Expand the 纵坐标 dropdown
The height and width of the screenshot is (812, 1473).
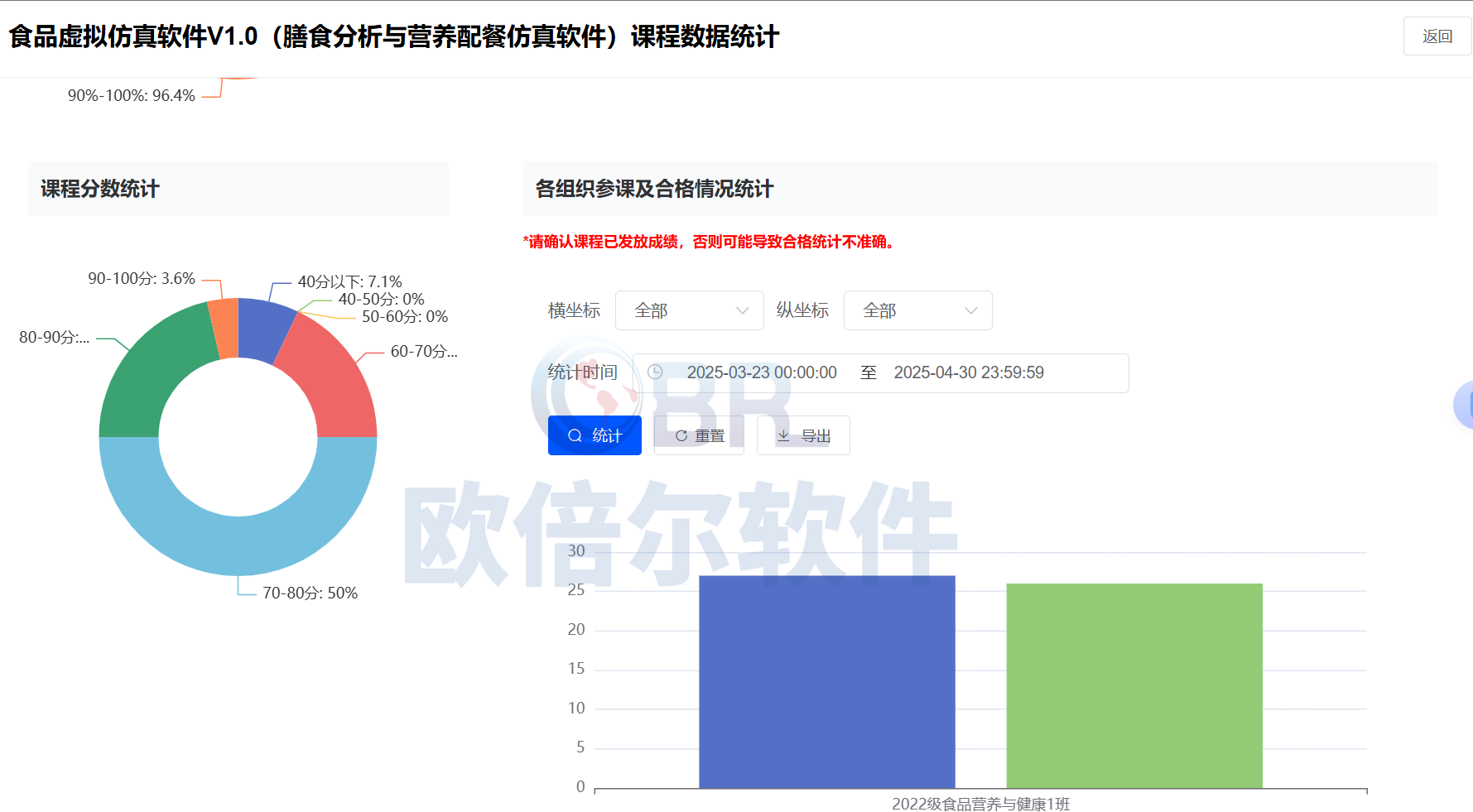(x=917, y=310)
